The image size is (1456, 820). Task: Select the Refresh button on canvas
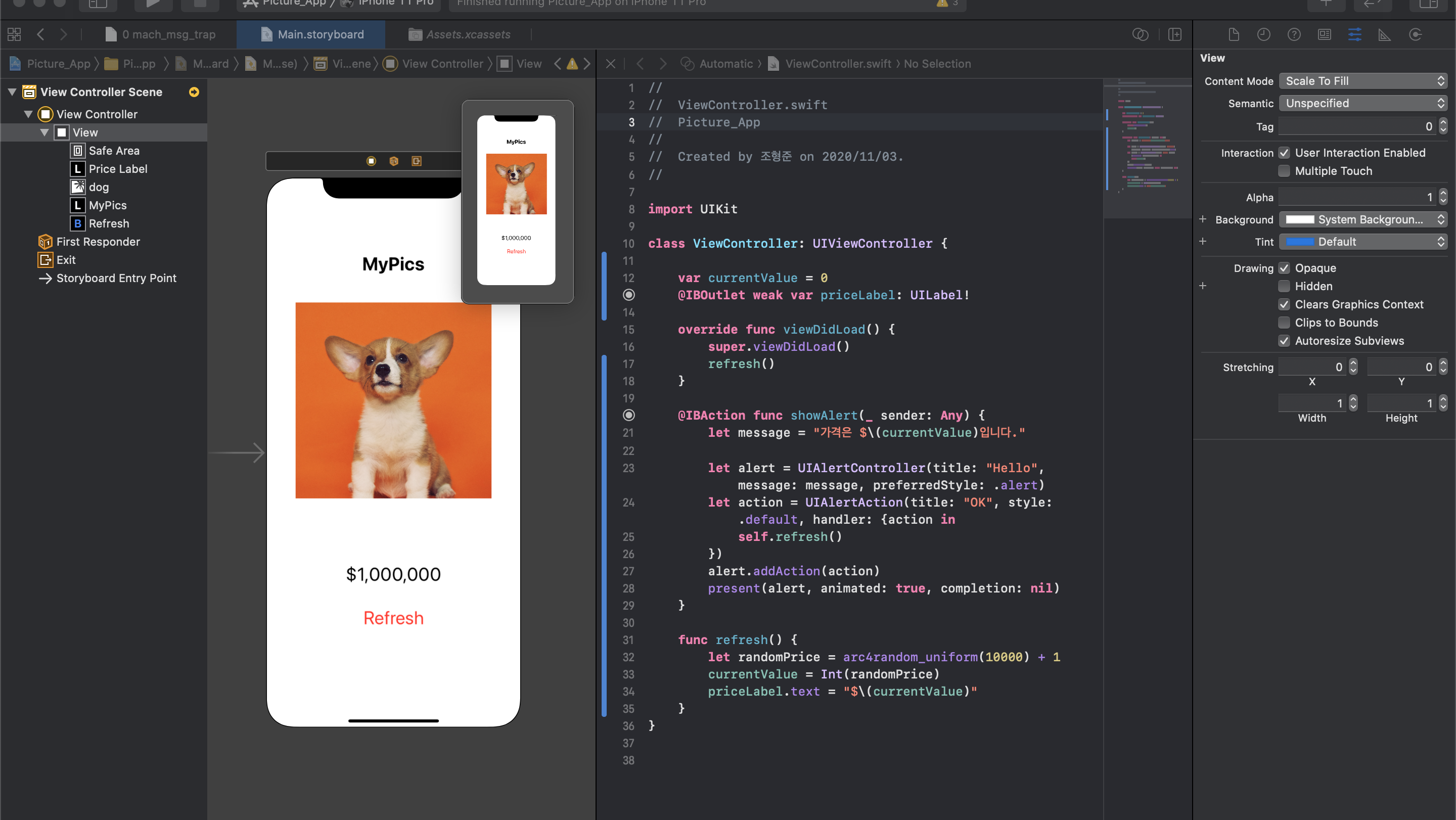393,618
